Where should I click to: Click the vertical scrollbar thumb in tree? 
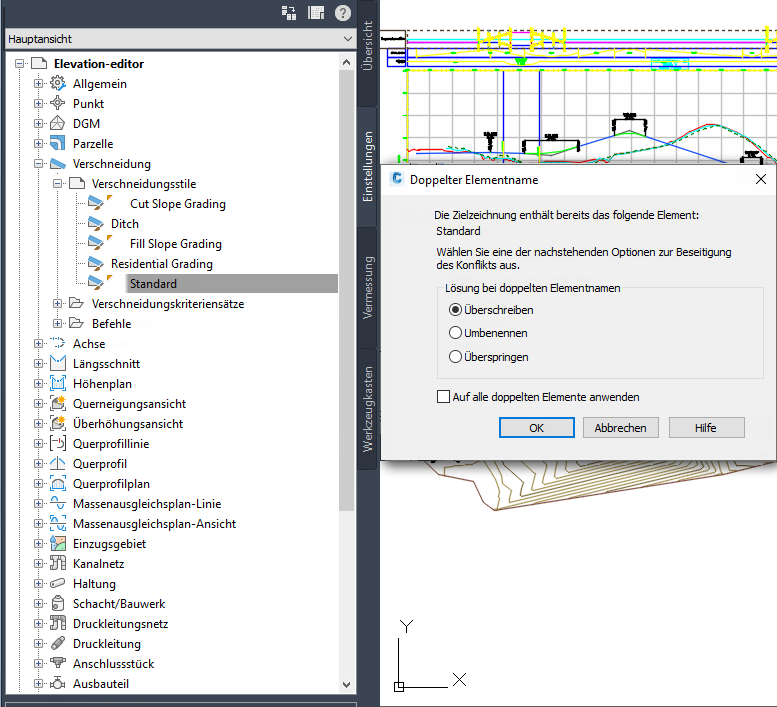point(346,290)
